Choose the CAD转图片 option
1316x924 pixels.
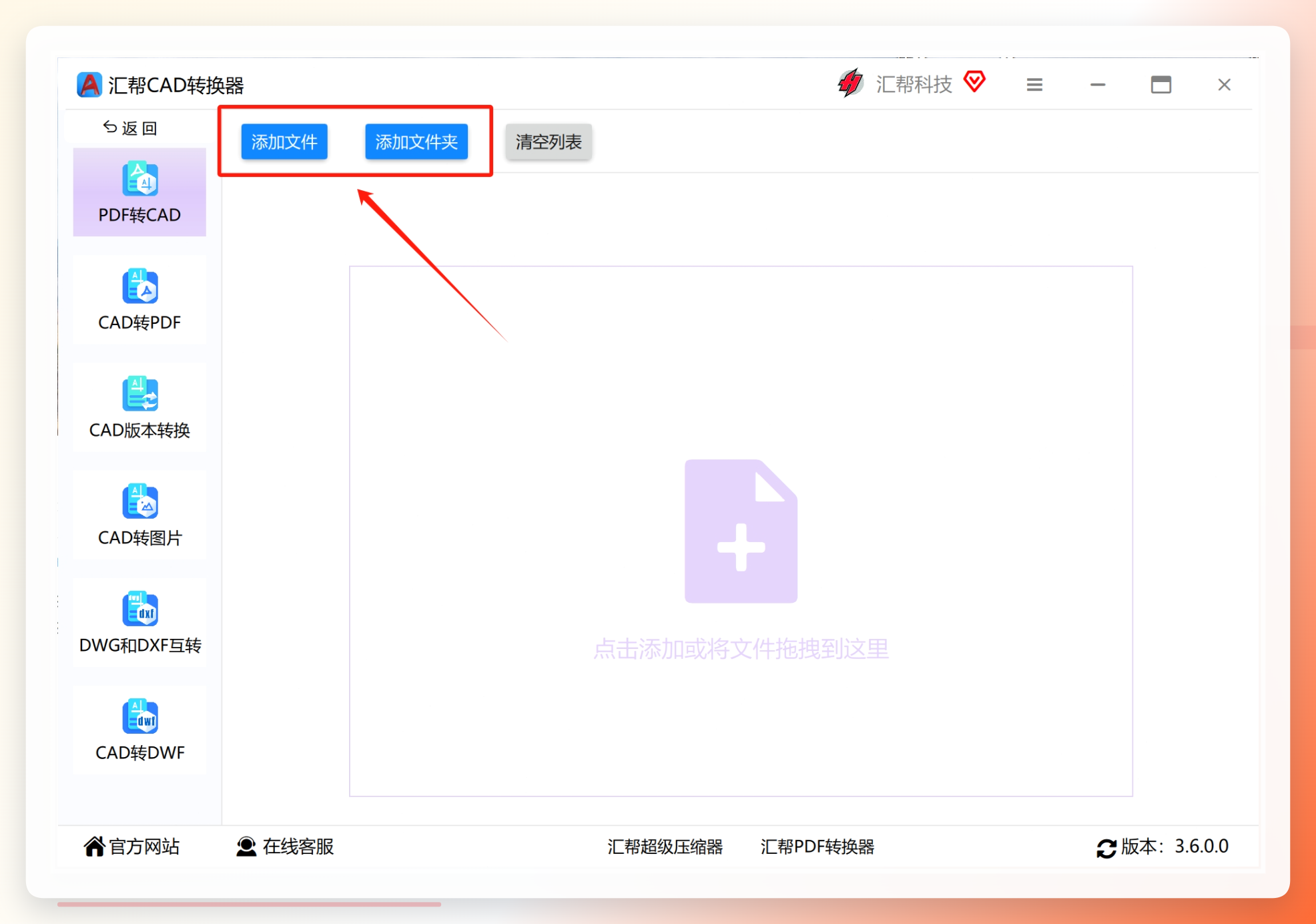[139, 515]
